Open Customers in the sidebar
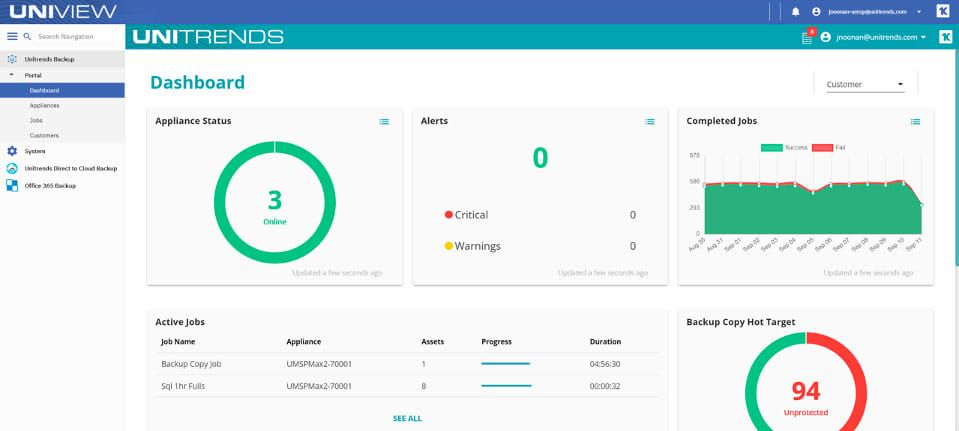 click(x=44, y=136)
